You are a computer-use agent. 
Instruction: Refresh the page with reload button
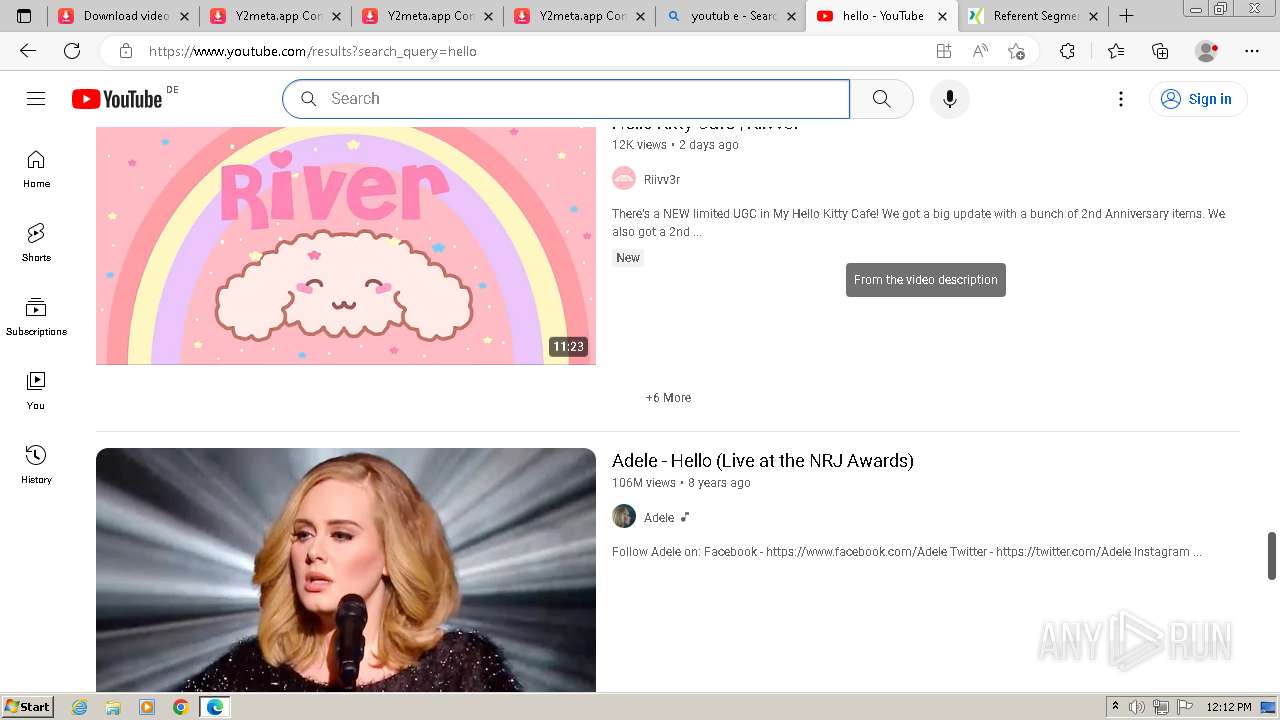pos(72,51)
